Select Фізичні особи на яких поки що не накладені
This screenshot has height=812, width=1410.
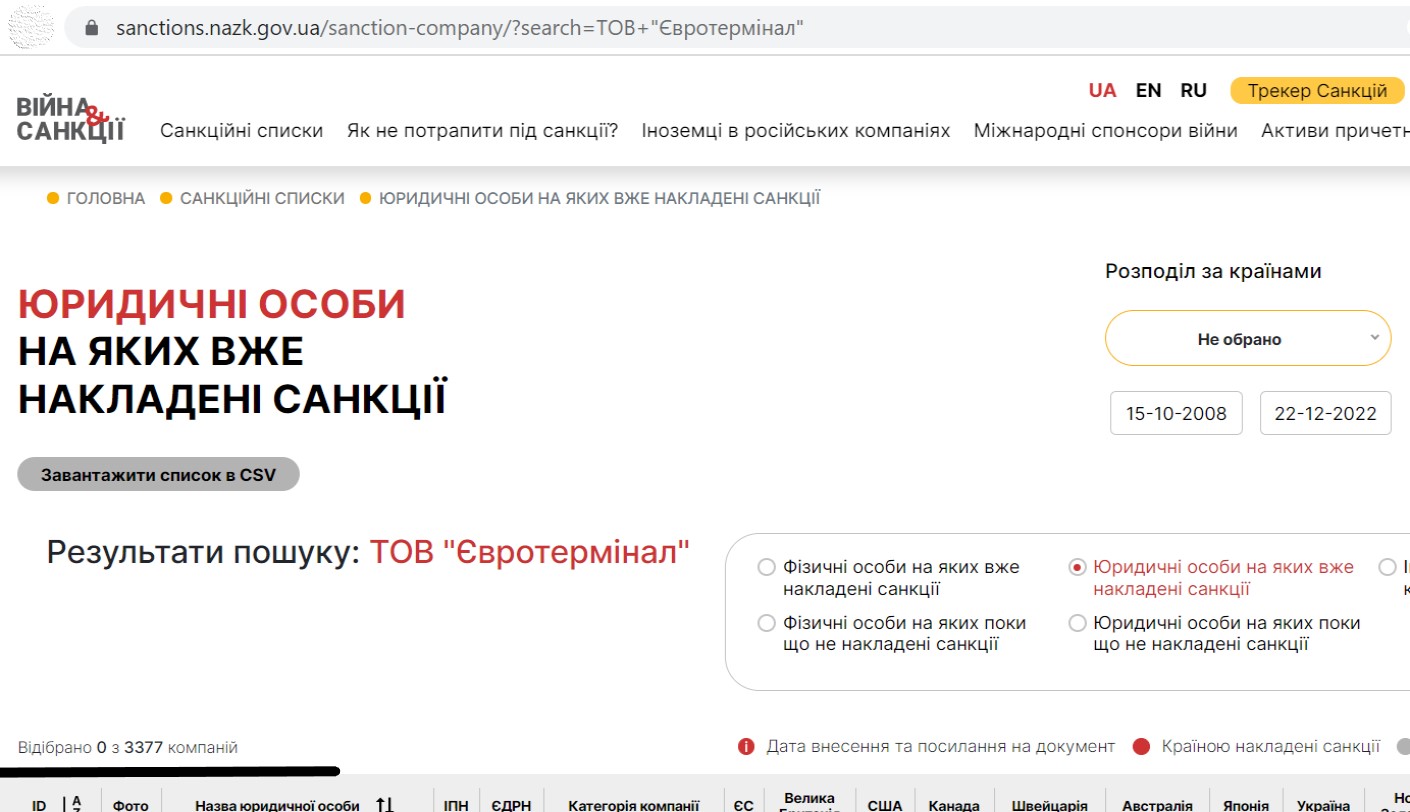766,623
